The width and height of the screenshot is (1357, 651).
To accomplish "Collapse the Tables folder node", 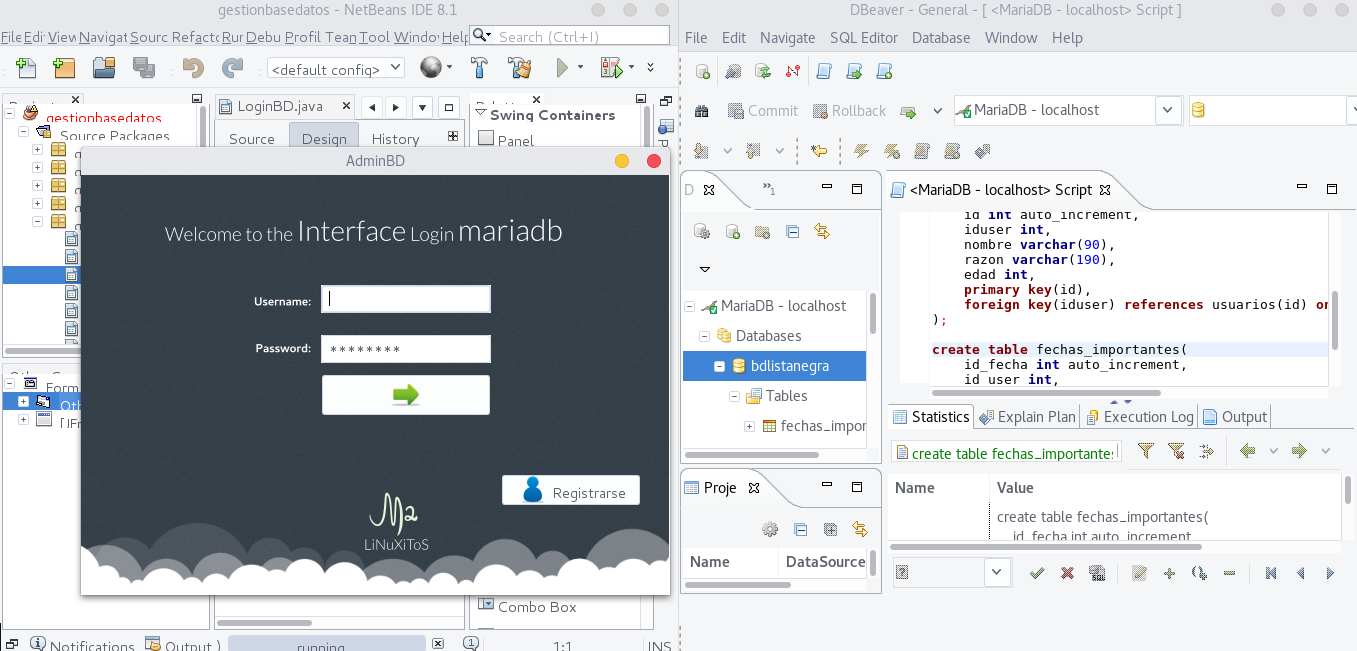I will [x=734, y=396].
